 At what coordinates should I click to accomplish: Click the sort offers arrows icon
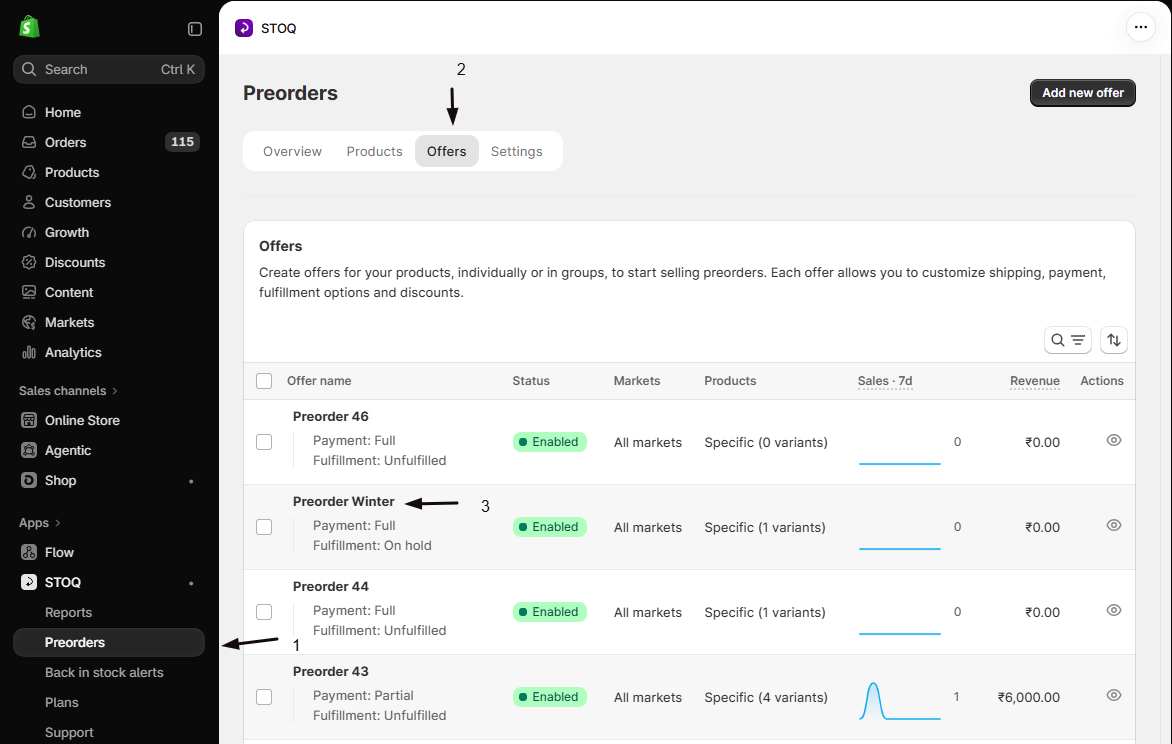coord(1113,340)
